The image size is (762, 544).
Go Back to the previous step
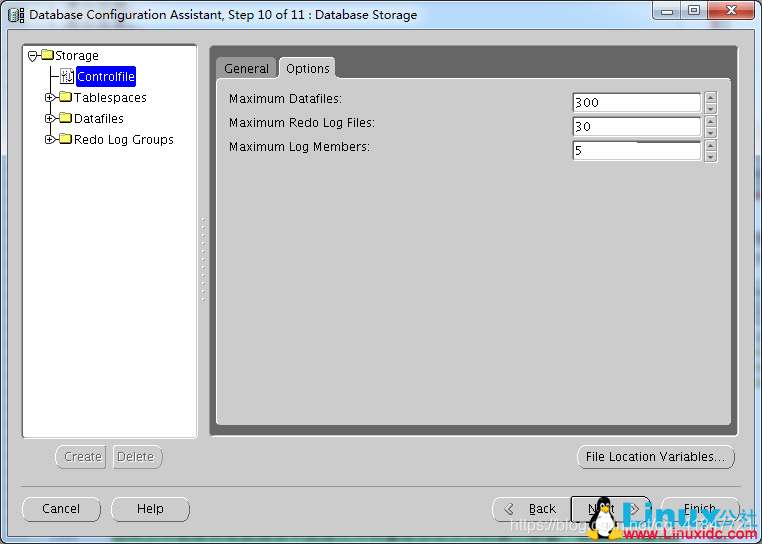531,509
